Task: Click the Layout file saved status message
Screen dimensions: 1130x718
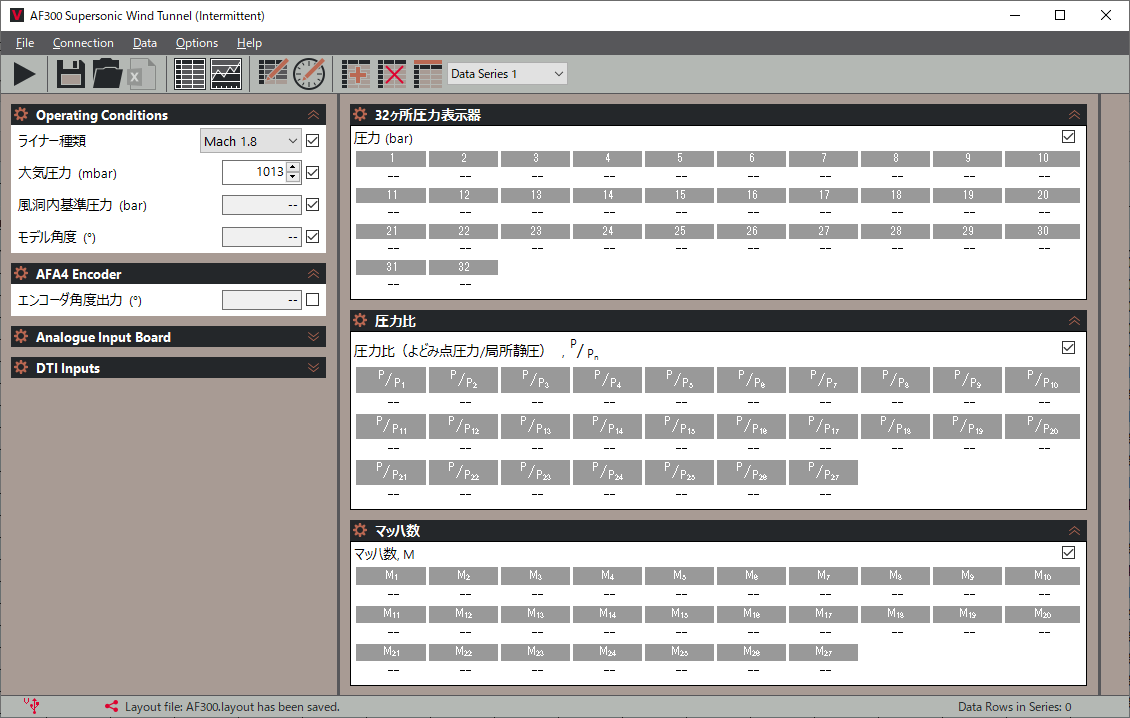Action: click(x=232, y=706)
